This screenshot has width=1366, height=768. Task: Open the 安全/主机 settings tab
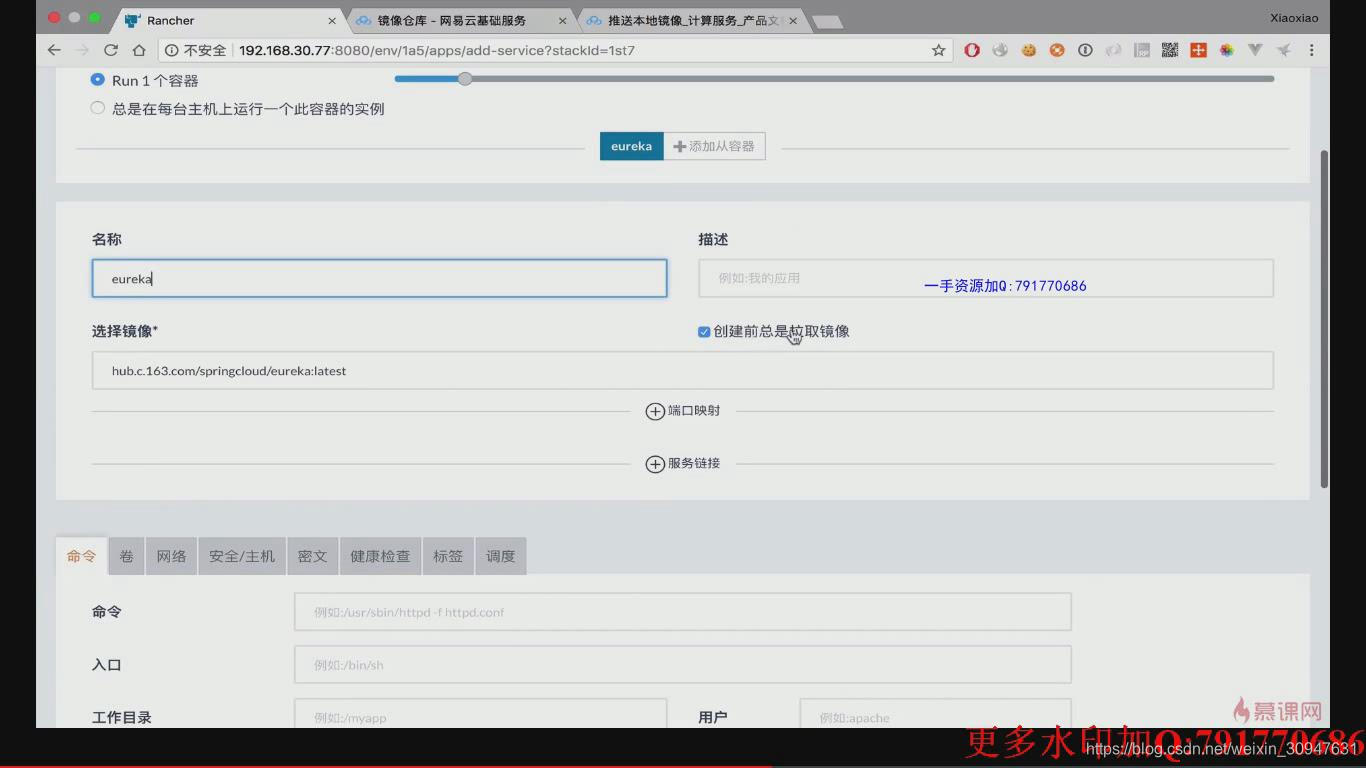242,556
